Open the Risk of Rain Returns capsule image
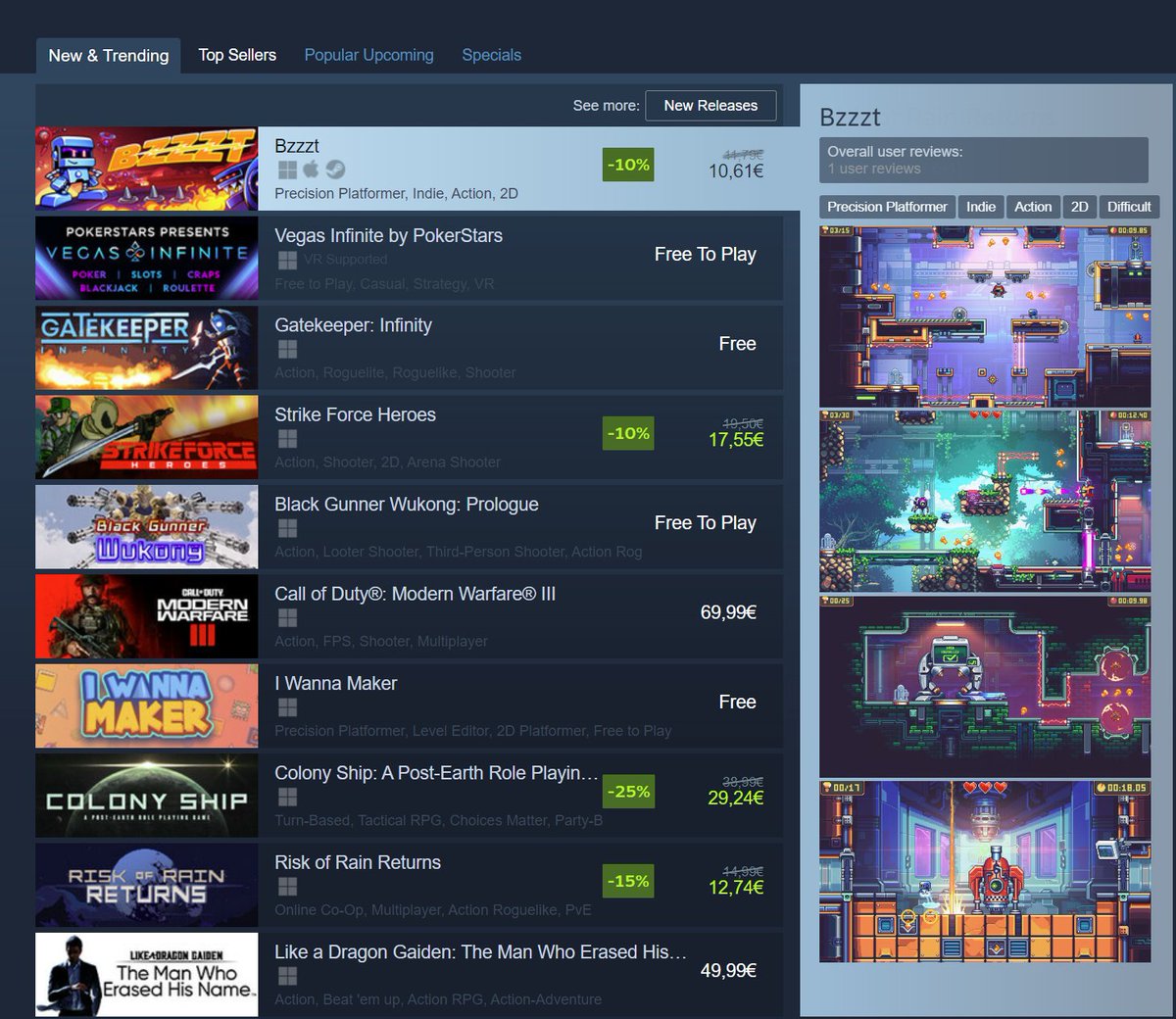The height and width of the screenshot is (1019, 1176). (x=147, y=885)
